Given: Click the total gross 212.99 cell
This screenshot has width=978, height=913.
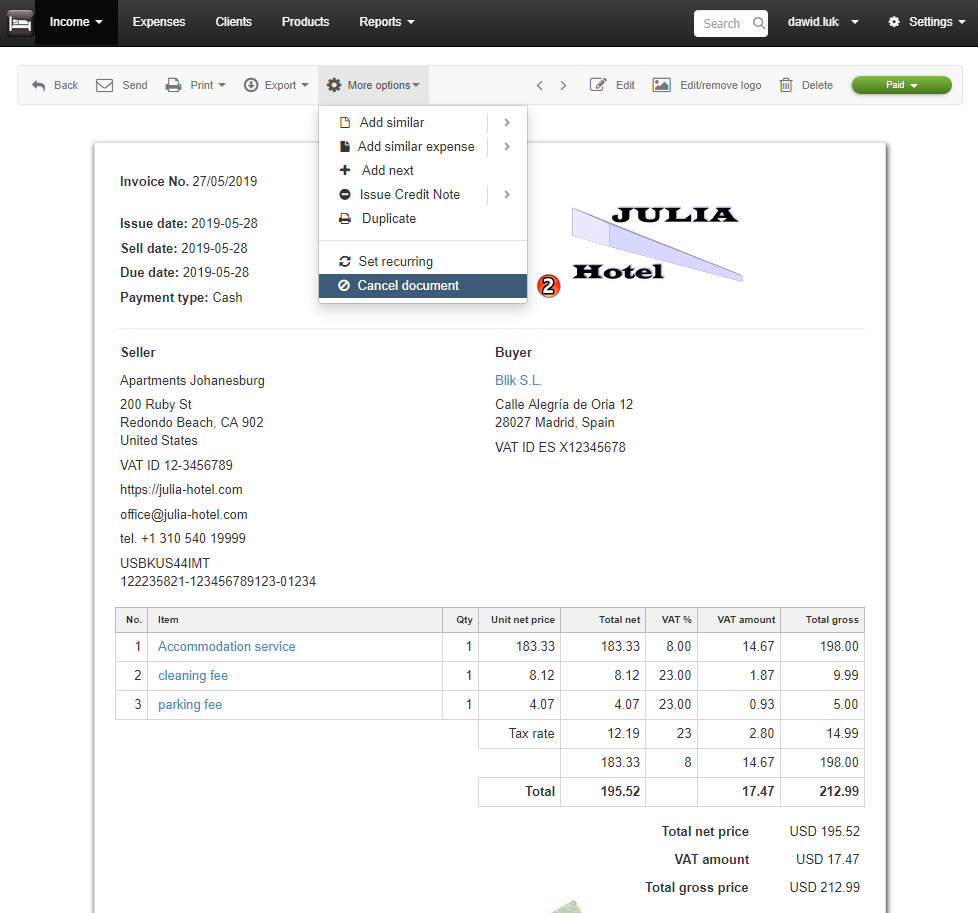Looking at the screenshot, I should point(823,791).
